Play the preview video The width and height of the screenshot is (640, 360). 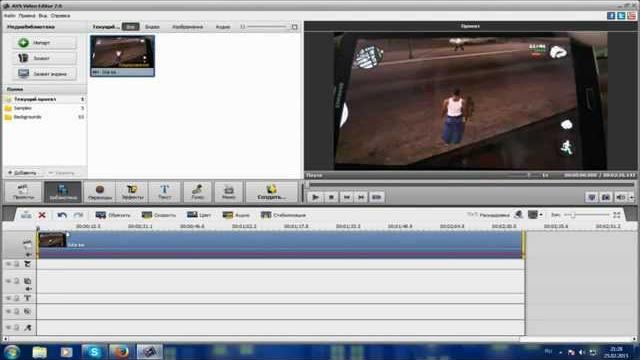point(316,198)
